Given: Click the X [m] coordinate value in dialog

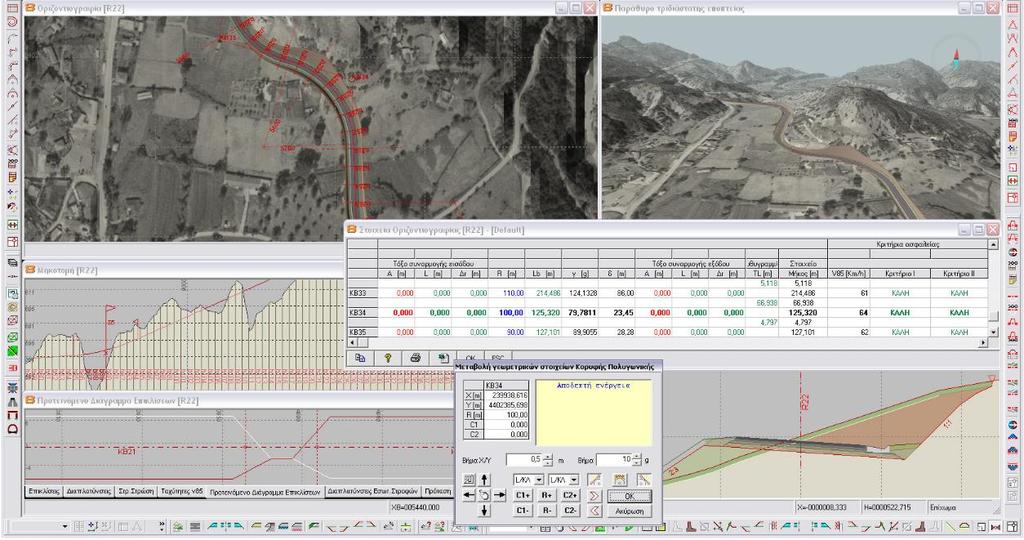Looking at the screenshot, I should coord(506,395).
